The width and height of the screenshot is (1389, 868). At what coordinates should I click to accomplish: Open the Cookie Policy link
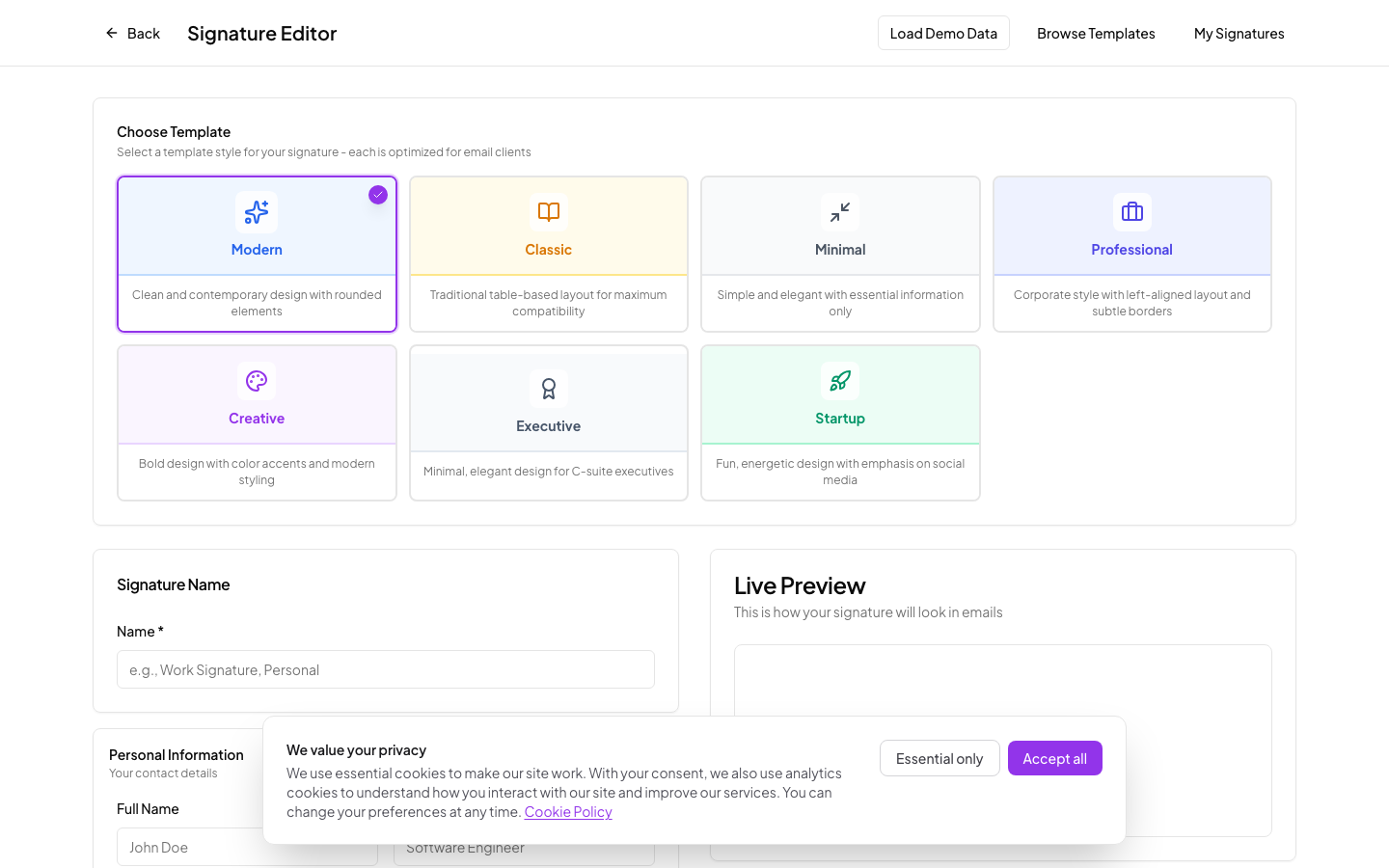[568, 811]
